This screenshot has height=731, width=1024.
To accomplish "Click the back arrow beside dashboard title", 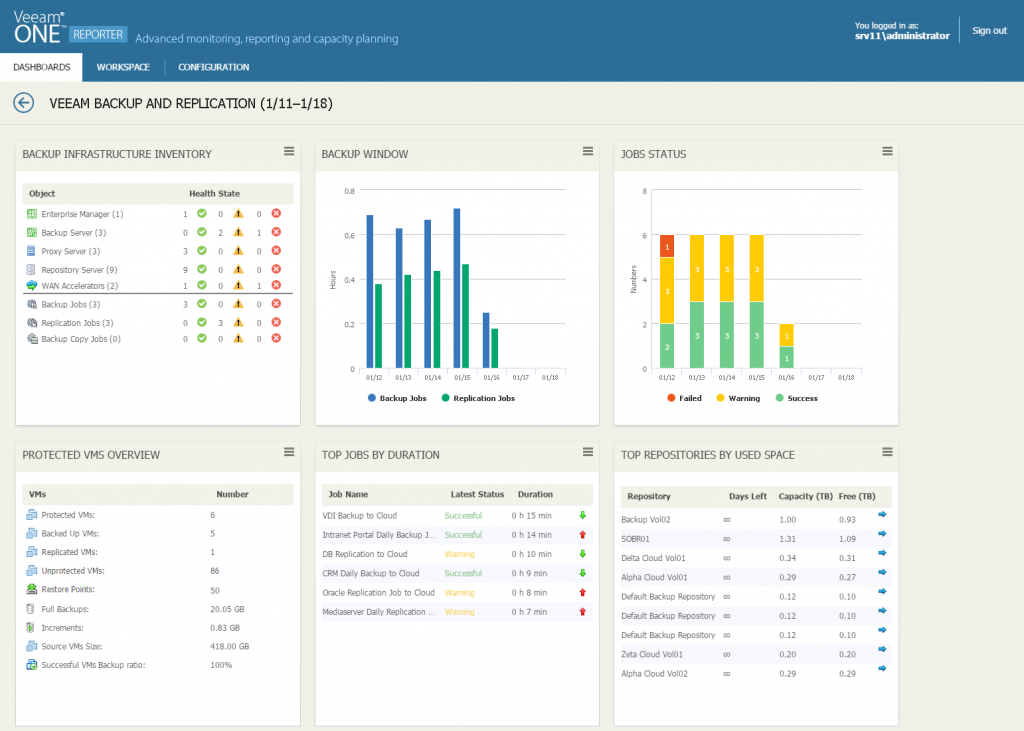I will pos(23,102).
